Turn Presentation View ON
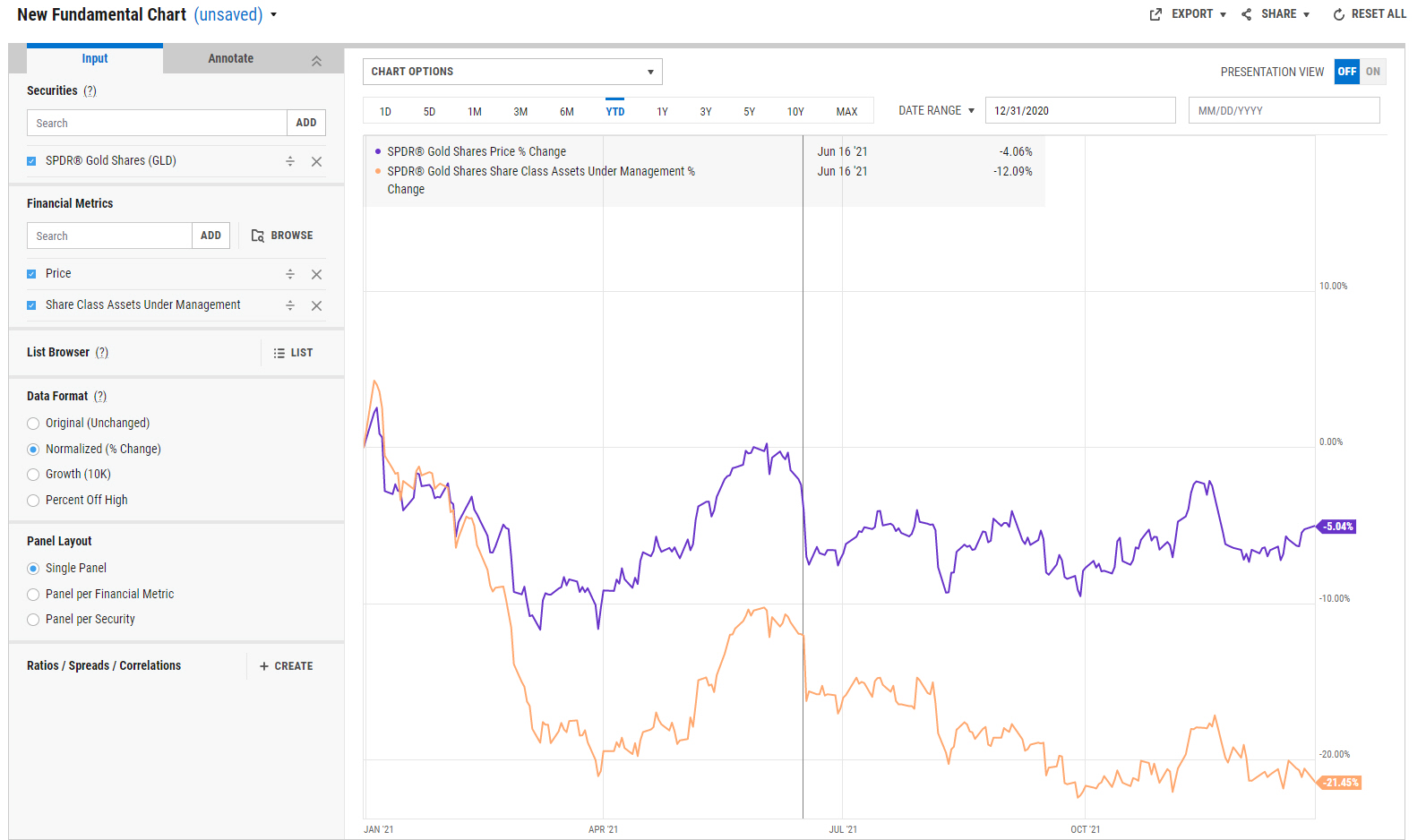This screenshot has height=840, width=1426. pos(1373,72)
